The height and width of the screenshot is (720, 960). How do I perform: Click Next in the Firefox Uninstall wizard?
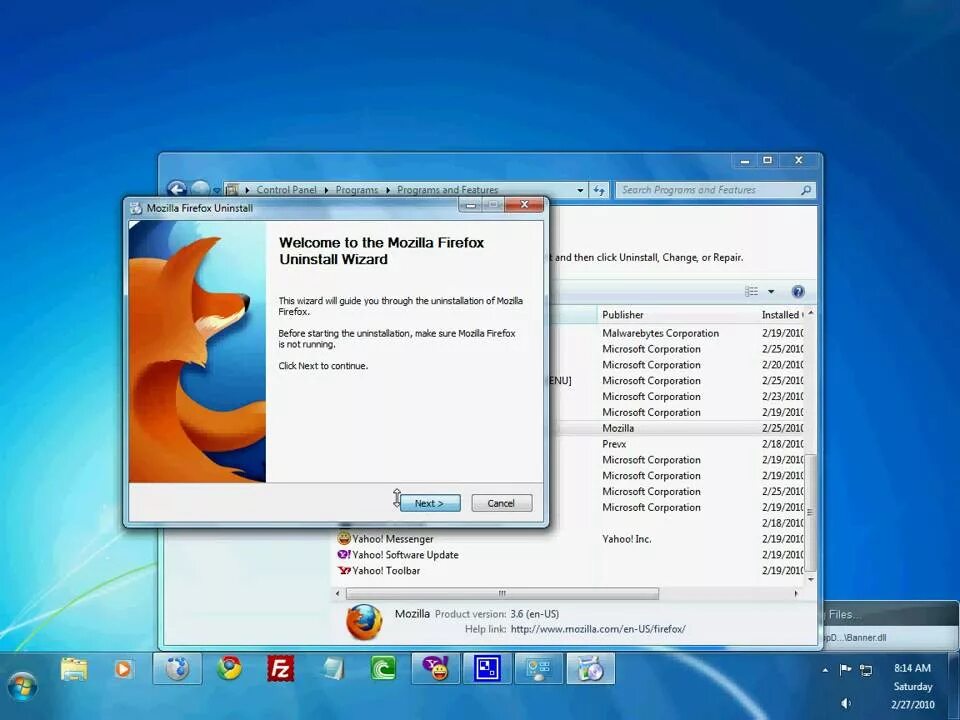pyautogui.click(x=430, y=503)
